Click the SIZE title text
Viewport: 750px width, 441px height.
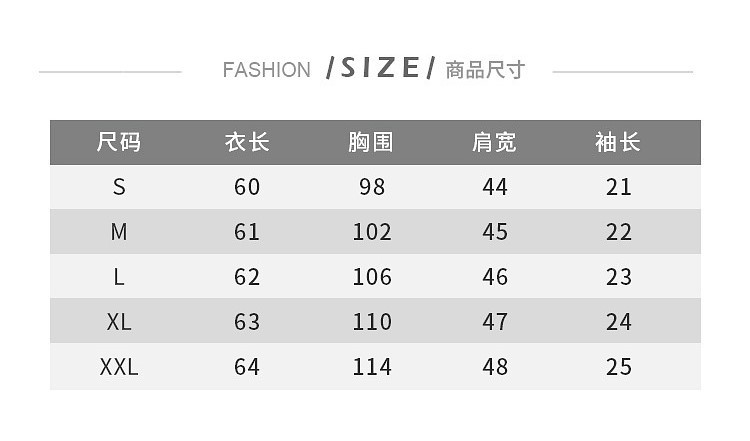[381, 68]
